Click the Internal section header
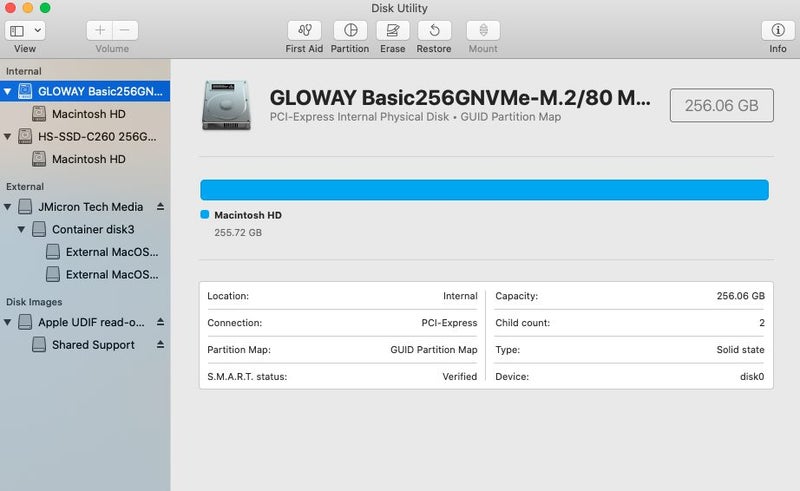 [23, 71]
